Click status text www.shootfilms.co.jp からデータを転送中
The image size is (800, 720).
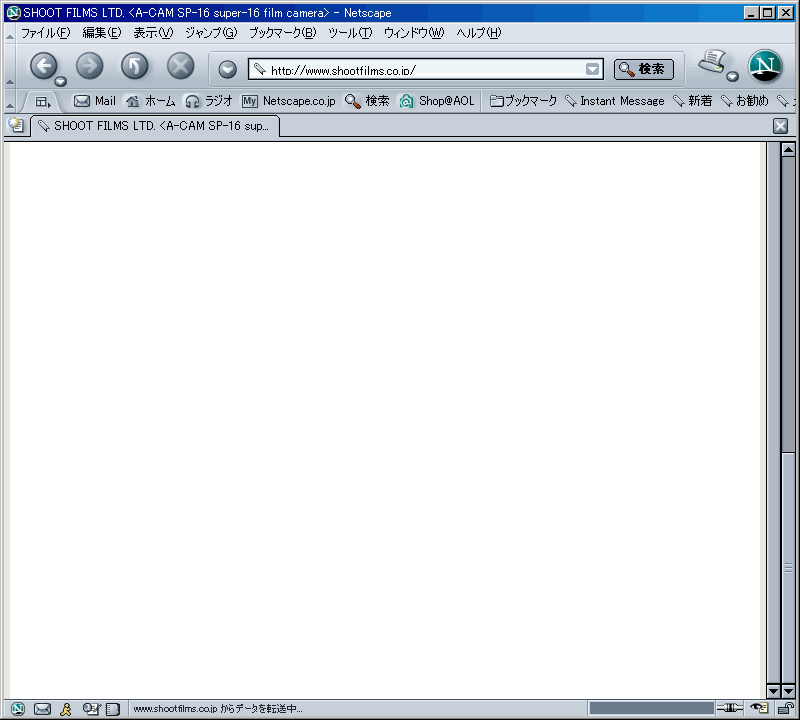[x=218, y=709]
